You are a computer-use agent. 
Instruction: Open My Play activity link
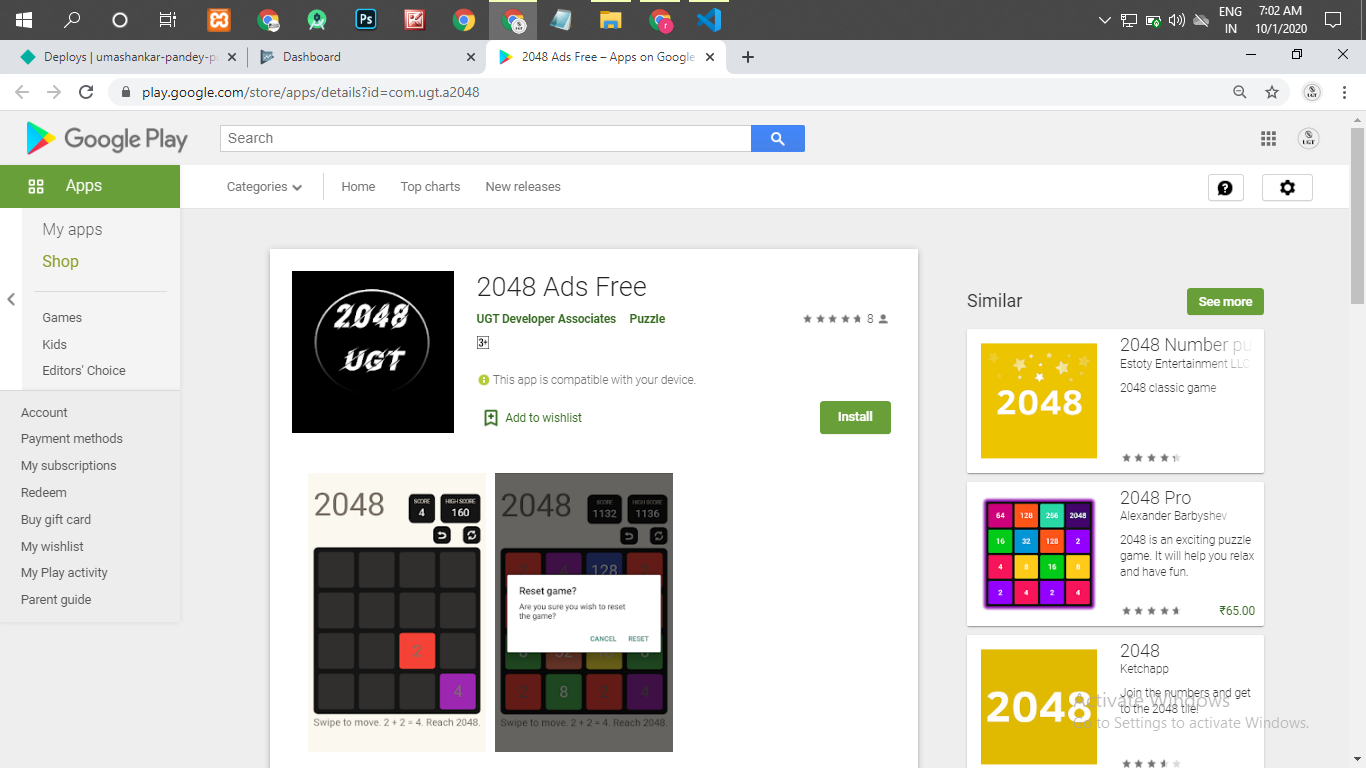64,572
